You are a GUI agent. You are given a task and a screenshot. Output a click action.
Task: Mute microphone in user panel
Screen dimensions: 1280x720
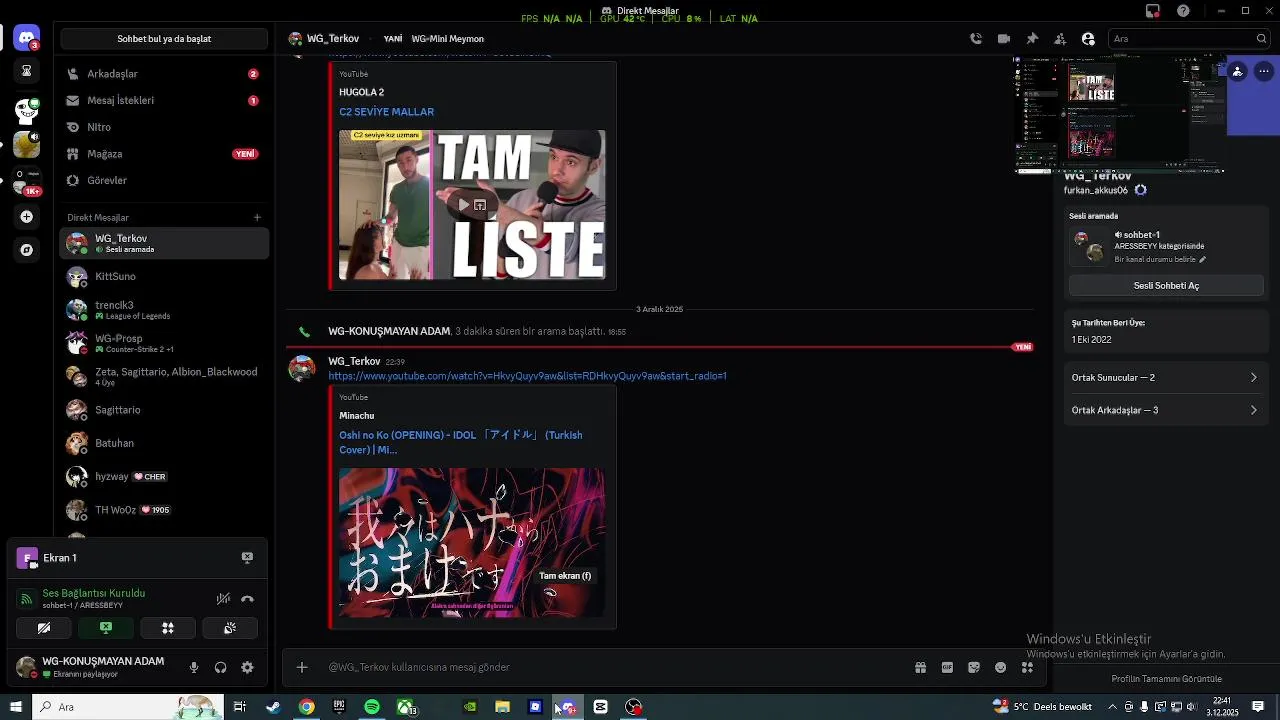pos(194,667)
